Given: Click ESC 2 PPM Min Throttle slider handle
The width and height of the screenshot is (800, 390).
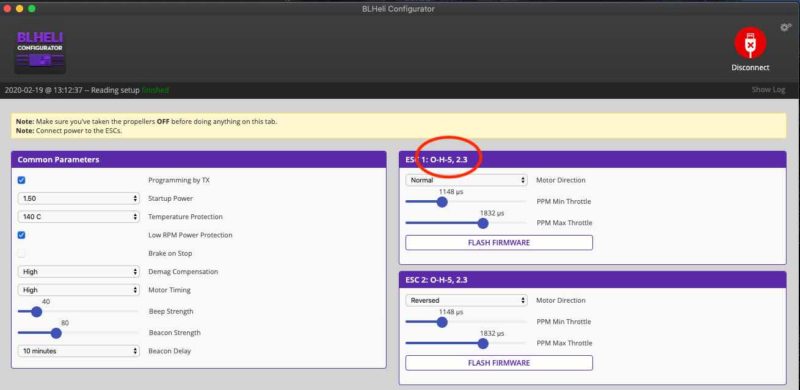Looking at the screenshot, I should pyautogui.click(x=442, y=323).
